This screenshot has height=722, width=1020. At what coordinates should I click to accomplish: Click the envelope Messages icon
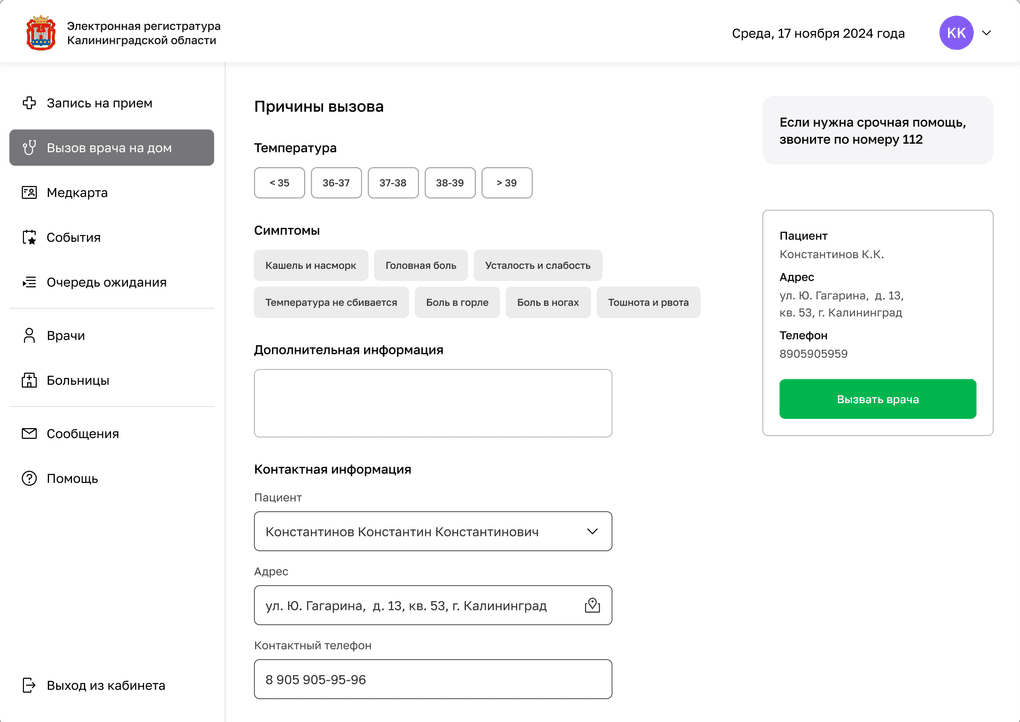click(x=29, y=434)
